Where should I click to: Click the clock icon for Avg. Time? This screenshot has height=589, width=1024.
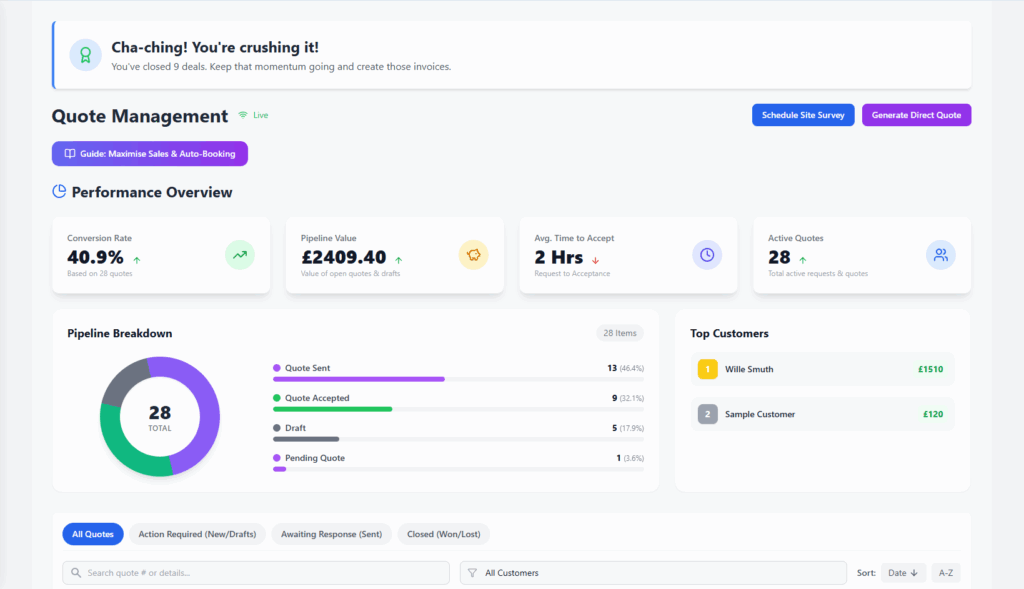click(x=707, y=255)
